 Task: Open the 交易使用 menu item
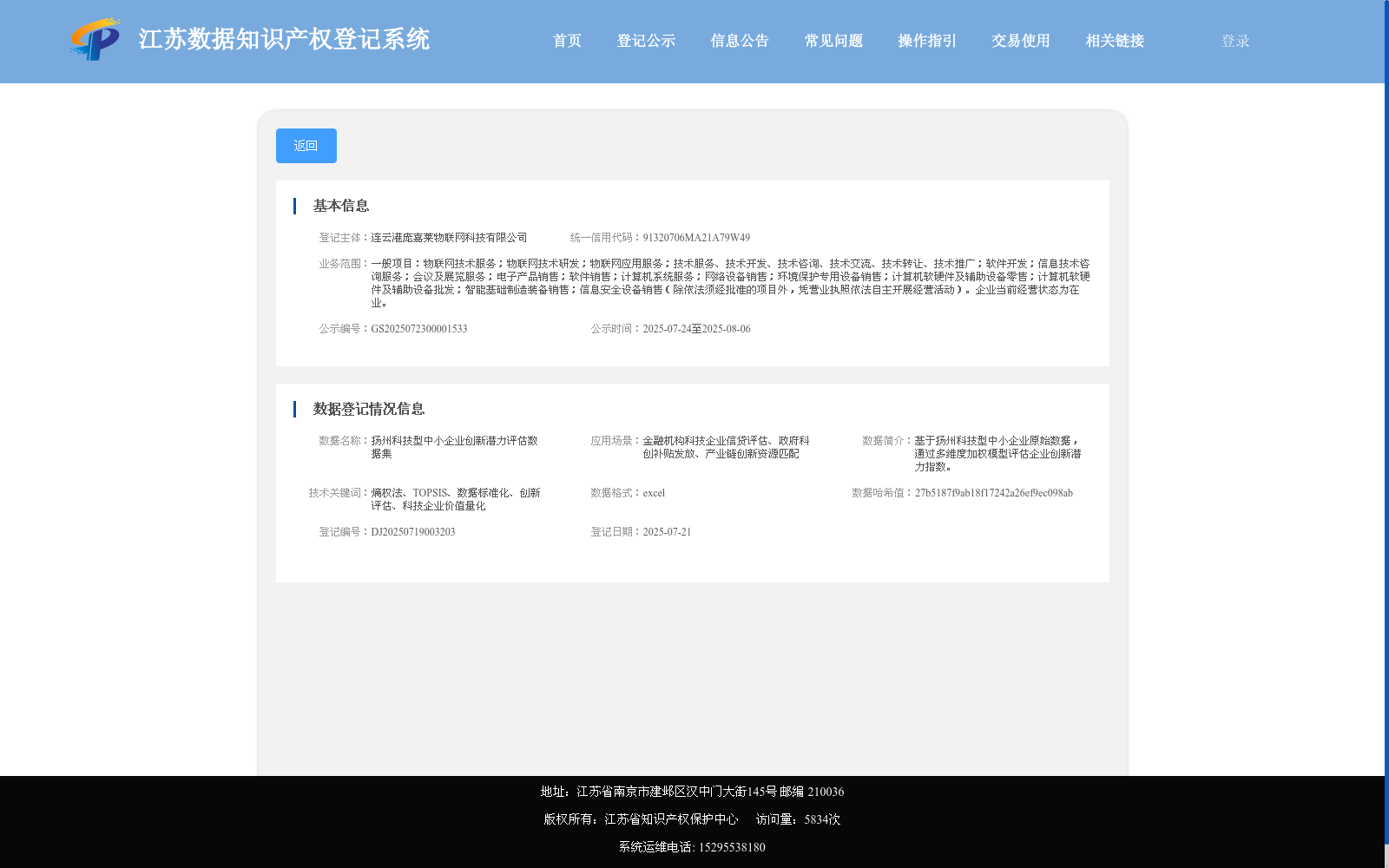pos(1021,41)
